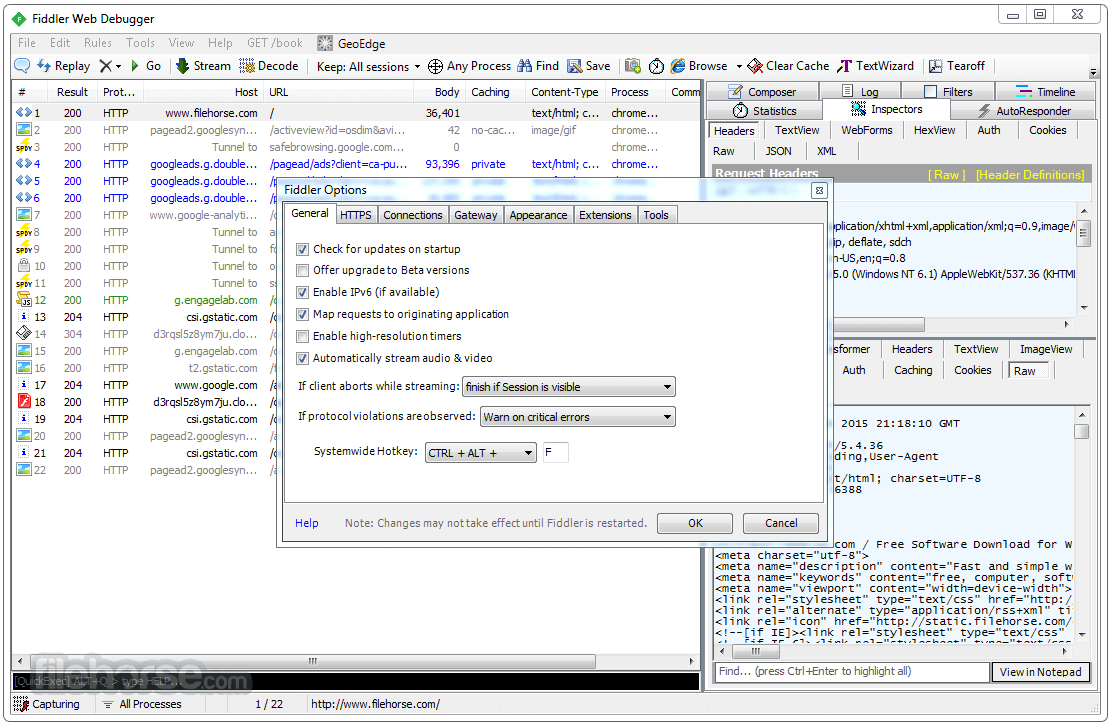The height and width of the screenshot is (725, 1112).
Task: Click the View in Notepad button
Action: click(1040, 672)
